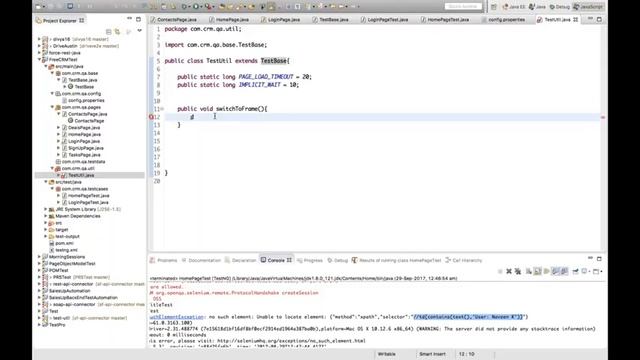Collapse the com.crm.qa.base package
This screenshot has width=640, height=360.
pyautogui.click(x=52, y=73)
